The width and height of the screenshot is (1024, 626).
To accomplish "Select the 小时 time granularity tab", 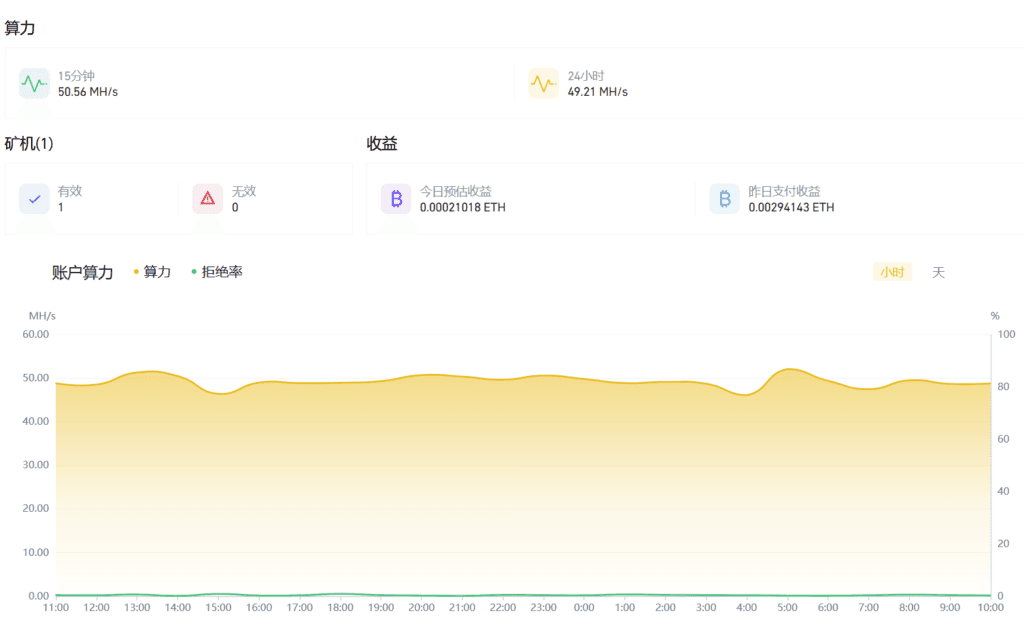I will tap(892, 271).
